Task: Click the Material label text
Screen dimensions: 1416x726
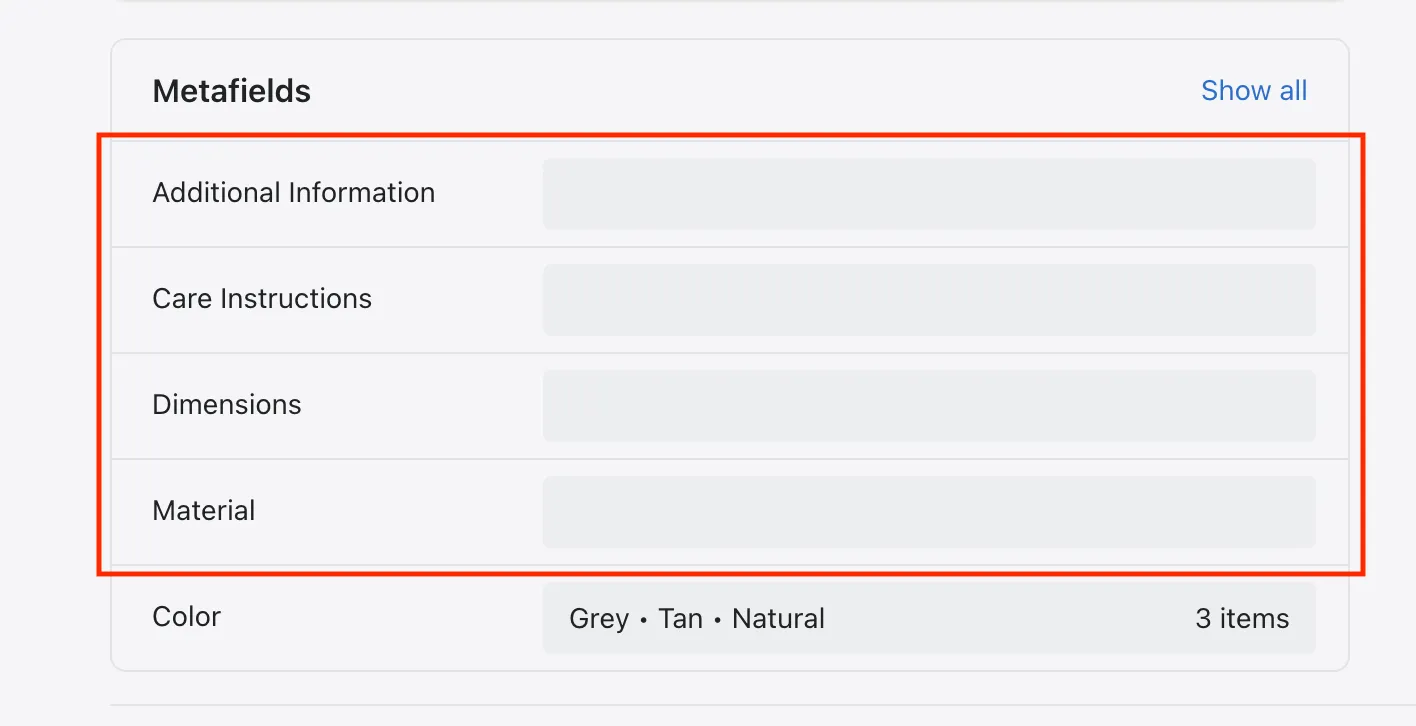Action: 204,511
